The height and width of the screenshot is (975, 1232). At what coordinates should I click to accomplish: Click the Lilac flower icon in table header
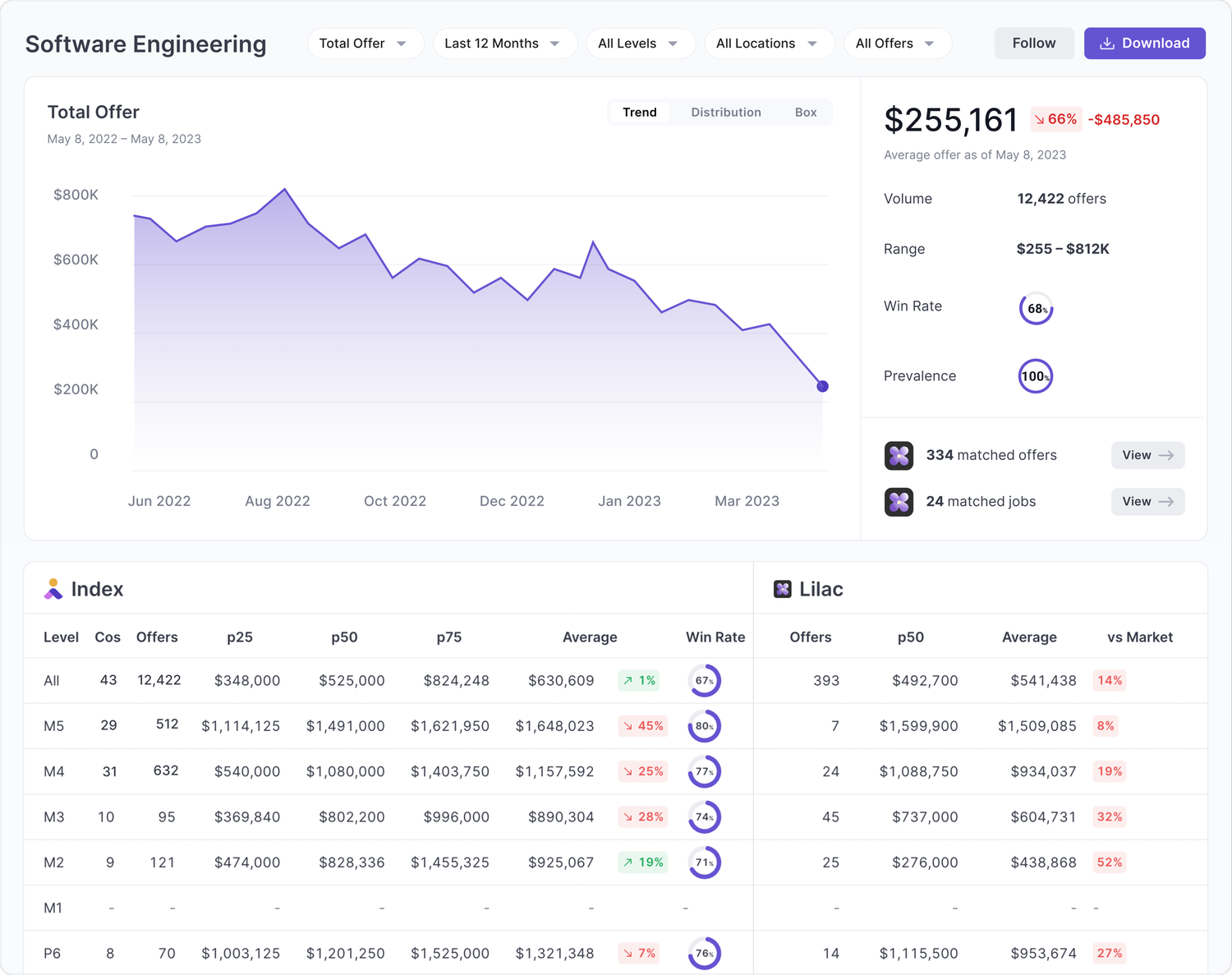coord(781,588)
